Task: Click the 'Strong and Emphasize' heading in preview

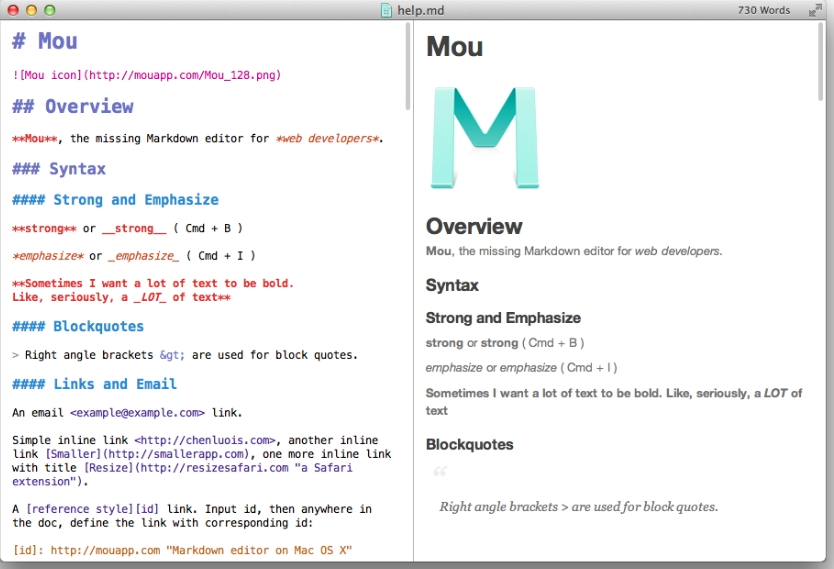Action: click(503, 318)
